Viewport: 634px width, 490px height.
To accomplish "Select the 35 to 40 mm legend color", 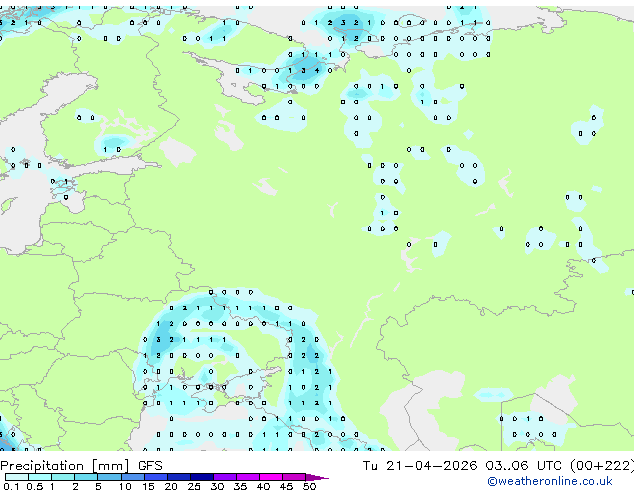I will [x=248, y=477].
